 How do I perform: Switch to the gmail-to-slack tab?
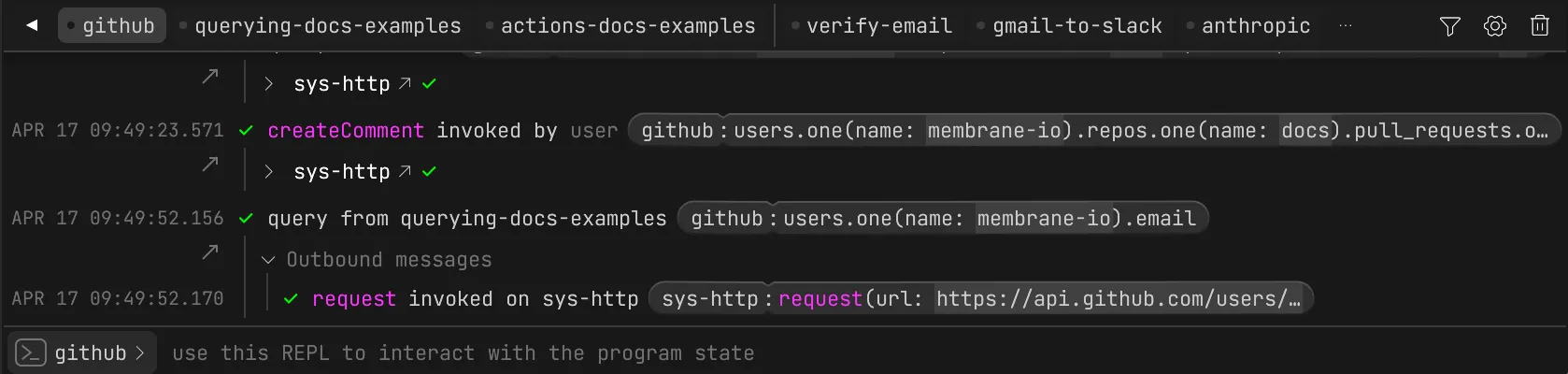point(1076,26)
